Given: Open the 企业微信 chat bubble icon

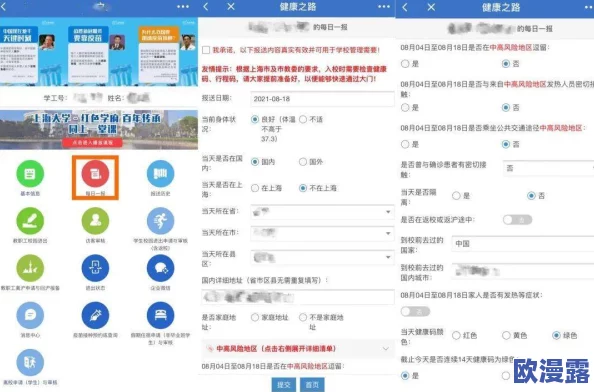Looking at the screenshot, I should (x=160, y=268).
